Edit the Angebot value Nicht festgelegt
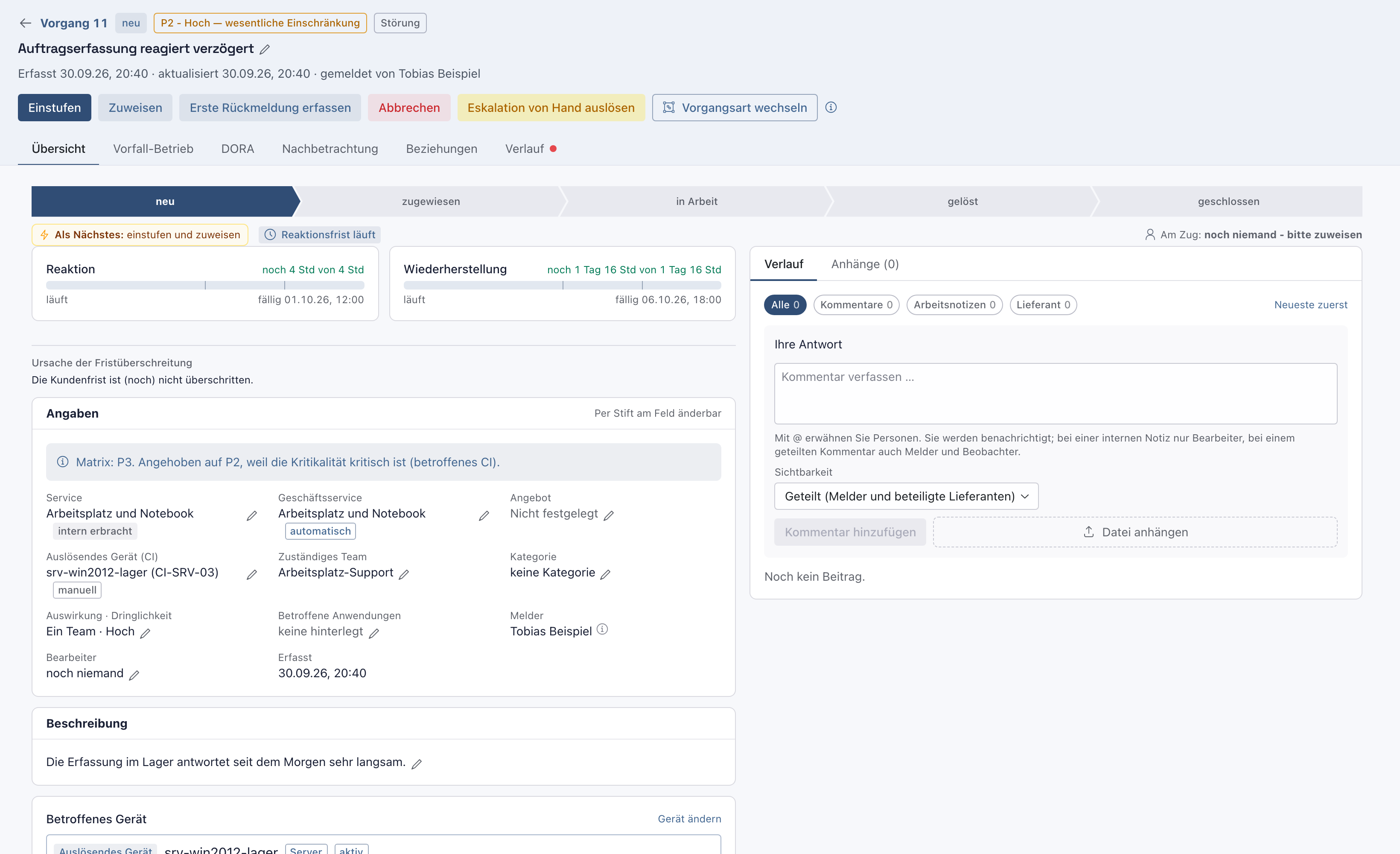Image resolution: width=1400 pixels, height=854 pixels. click(609, 516)
